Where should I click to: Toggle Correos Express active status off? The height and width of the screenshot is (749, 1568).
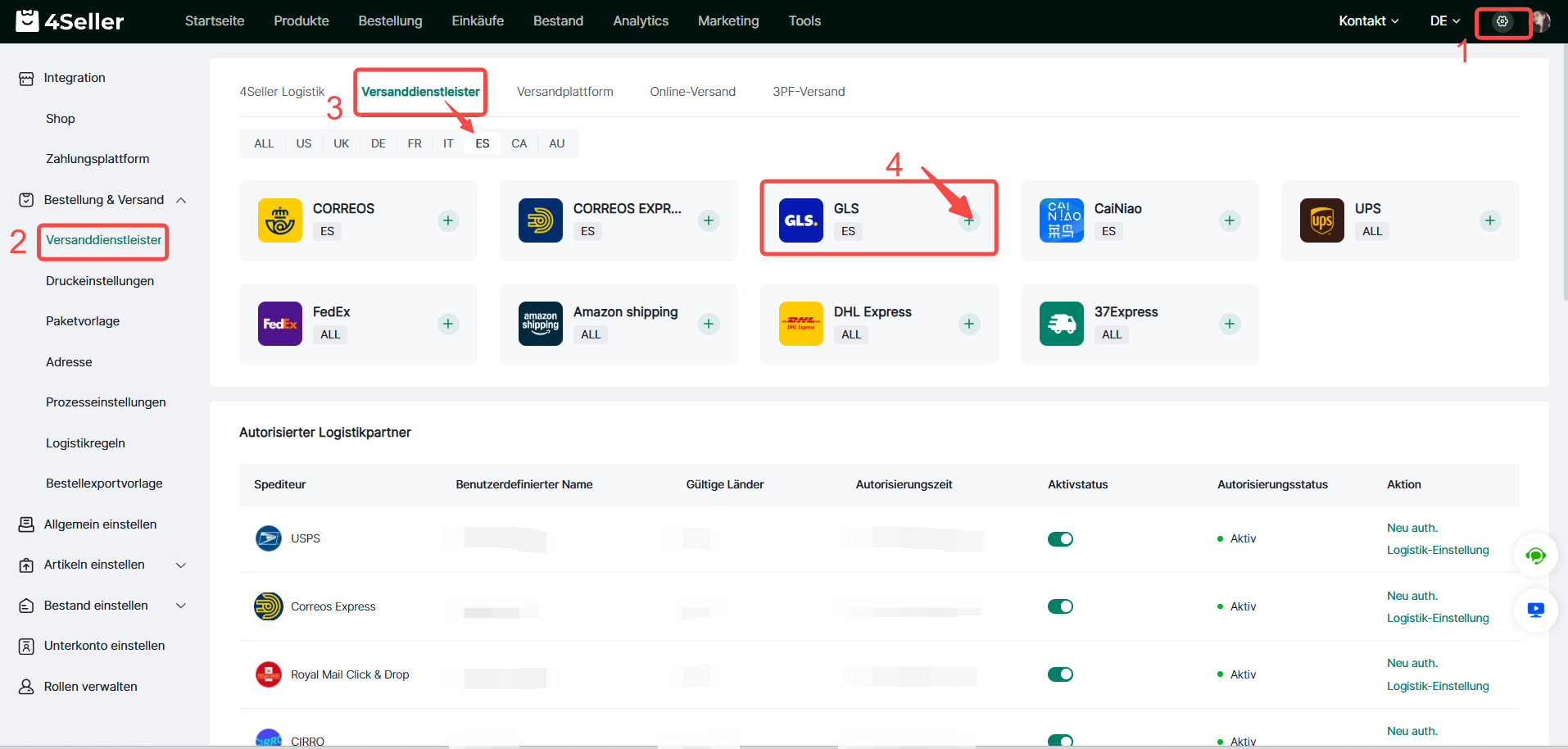pyautogui.click(x=1060, y=606)
